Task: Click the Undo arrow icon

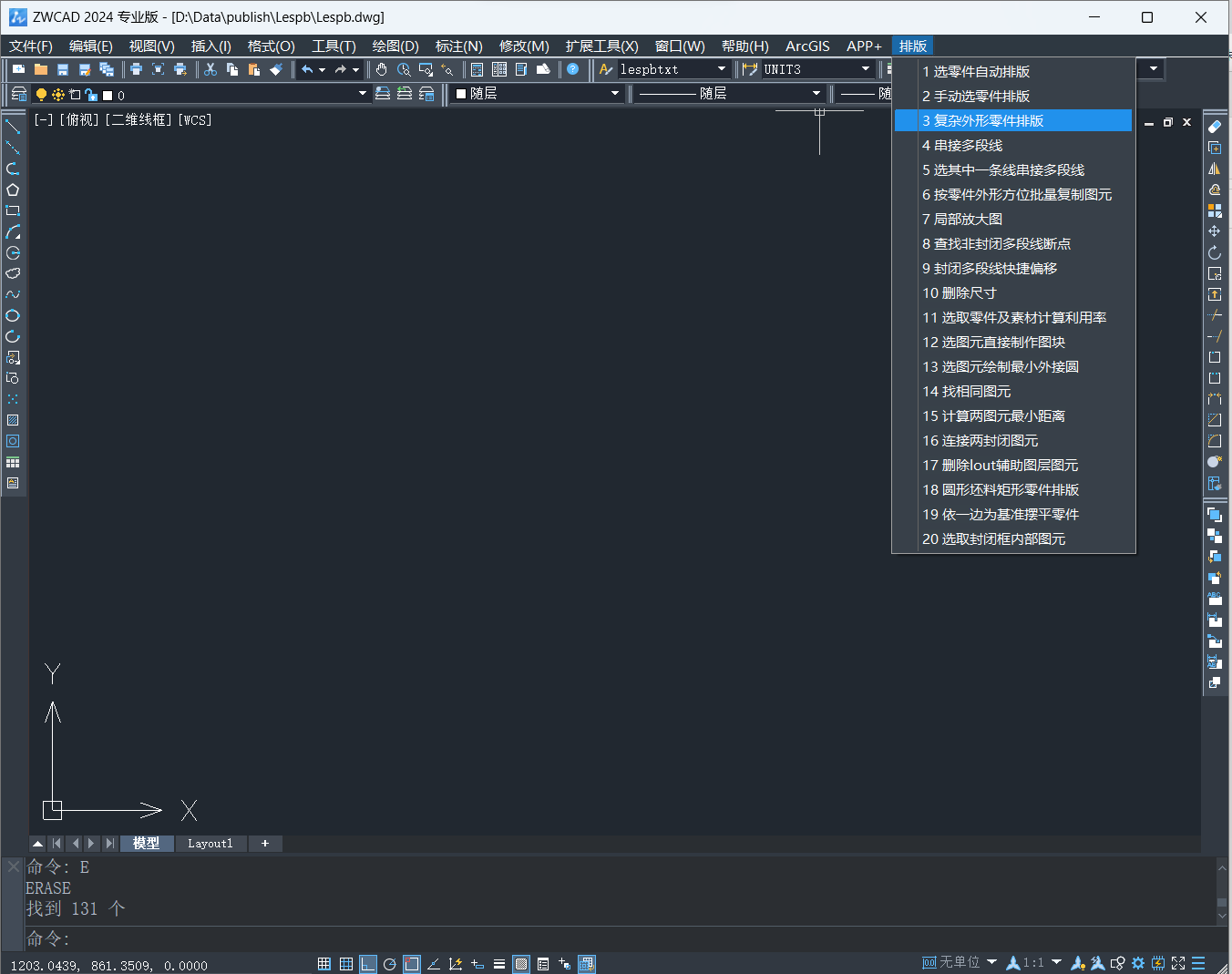Action: pos(307,69)
